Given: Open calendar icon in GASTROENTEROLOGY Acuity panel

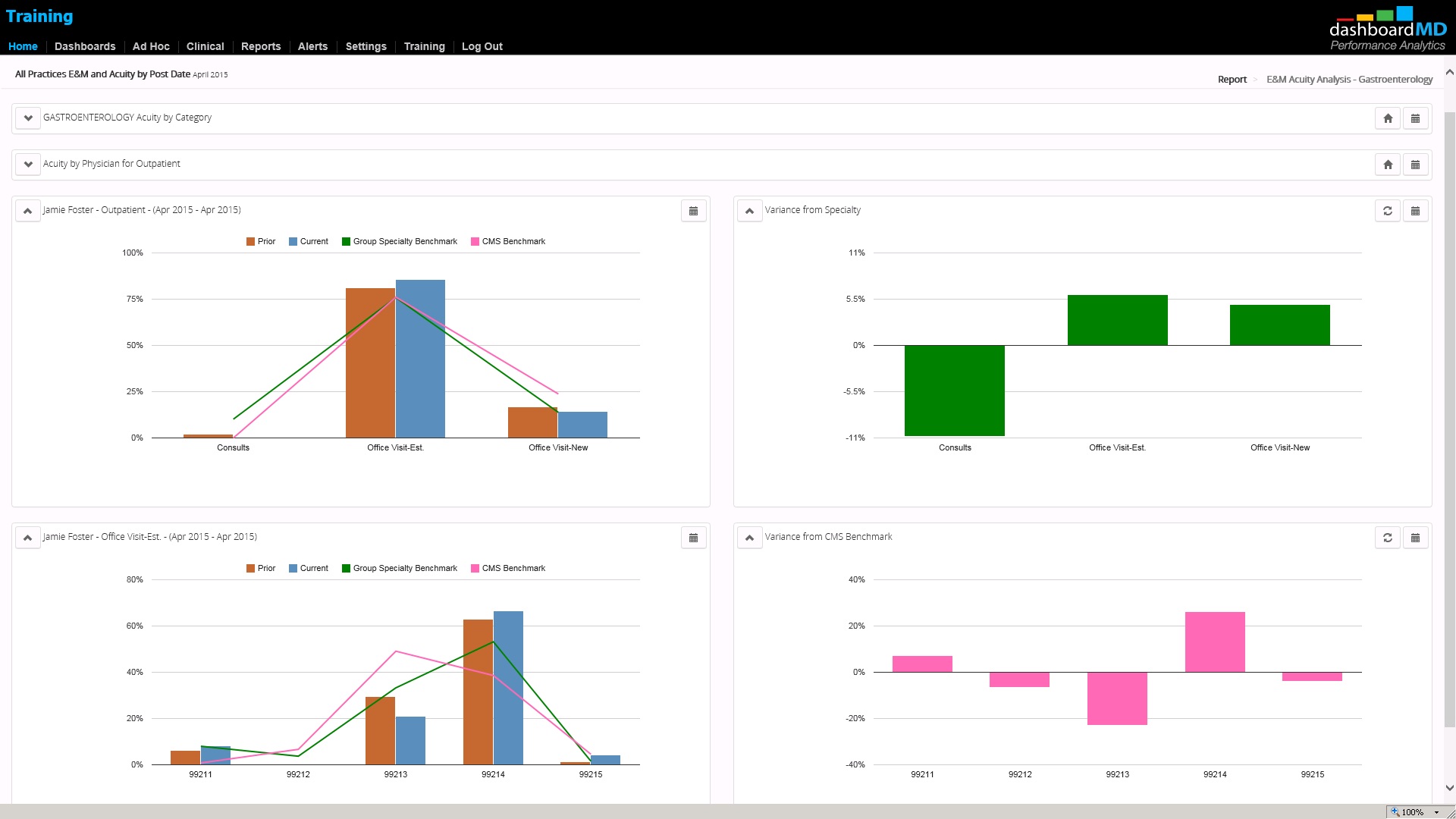Looking at the screenshot, I should click(x=1415, y=118).
